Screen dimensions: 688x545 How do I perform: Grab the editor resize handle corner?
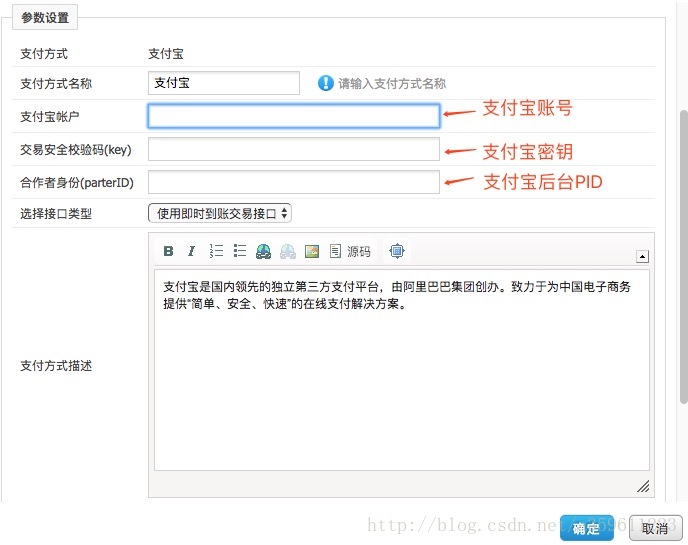point(643,486)
